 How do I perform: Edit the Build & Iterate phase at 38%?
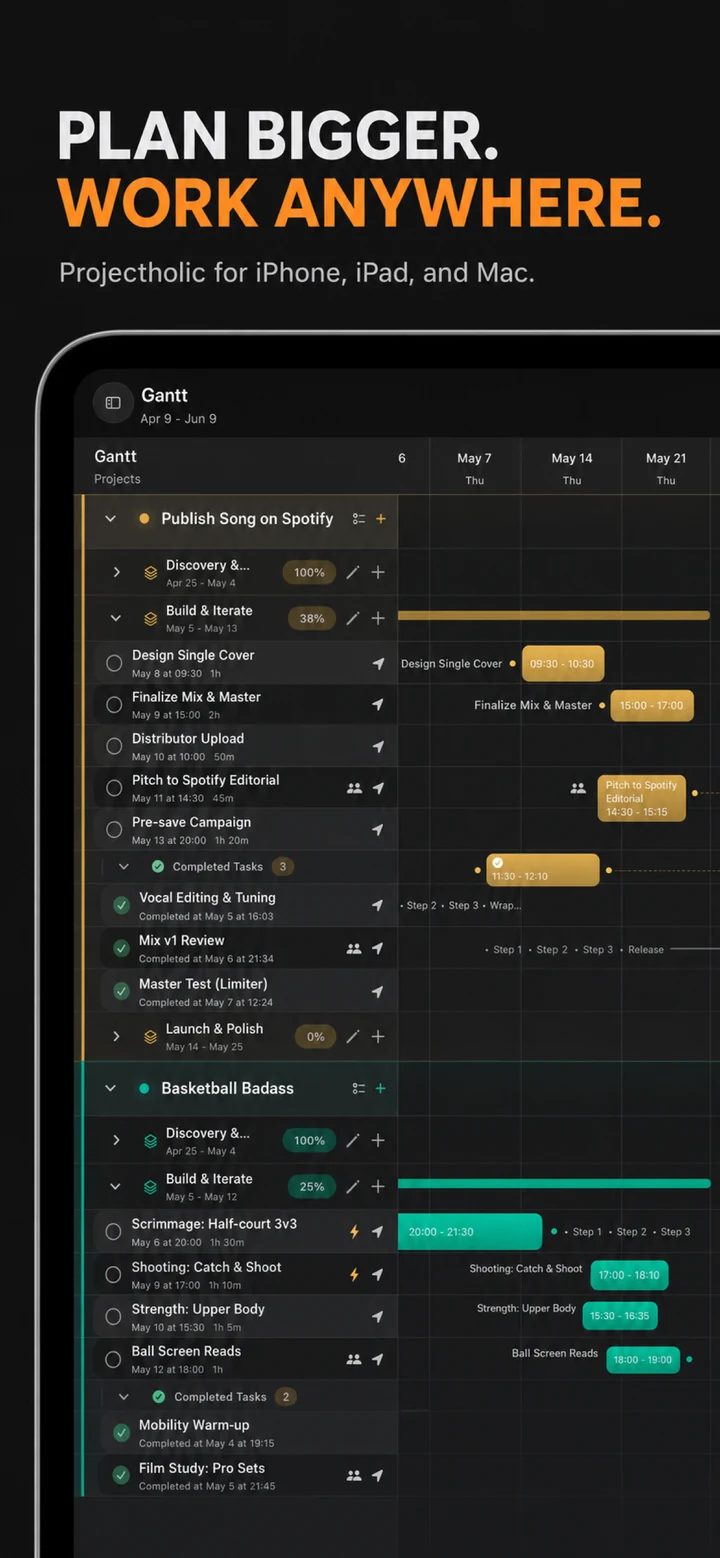point(353,619)
